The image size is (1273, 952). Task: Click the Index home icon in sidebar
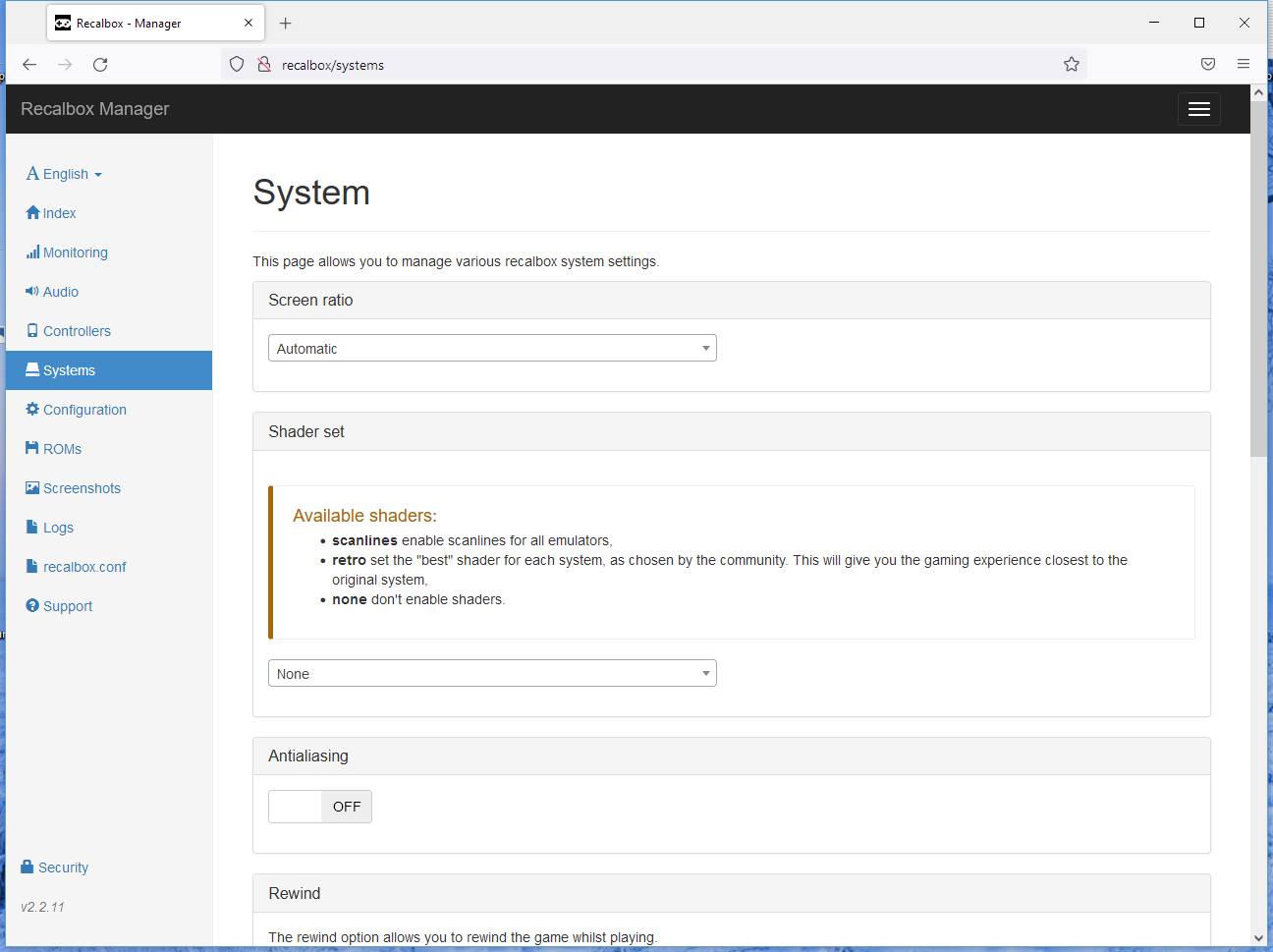tap(32, 213)
